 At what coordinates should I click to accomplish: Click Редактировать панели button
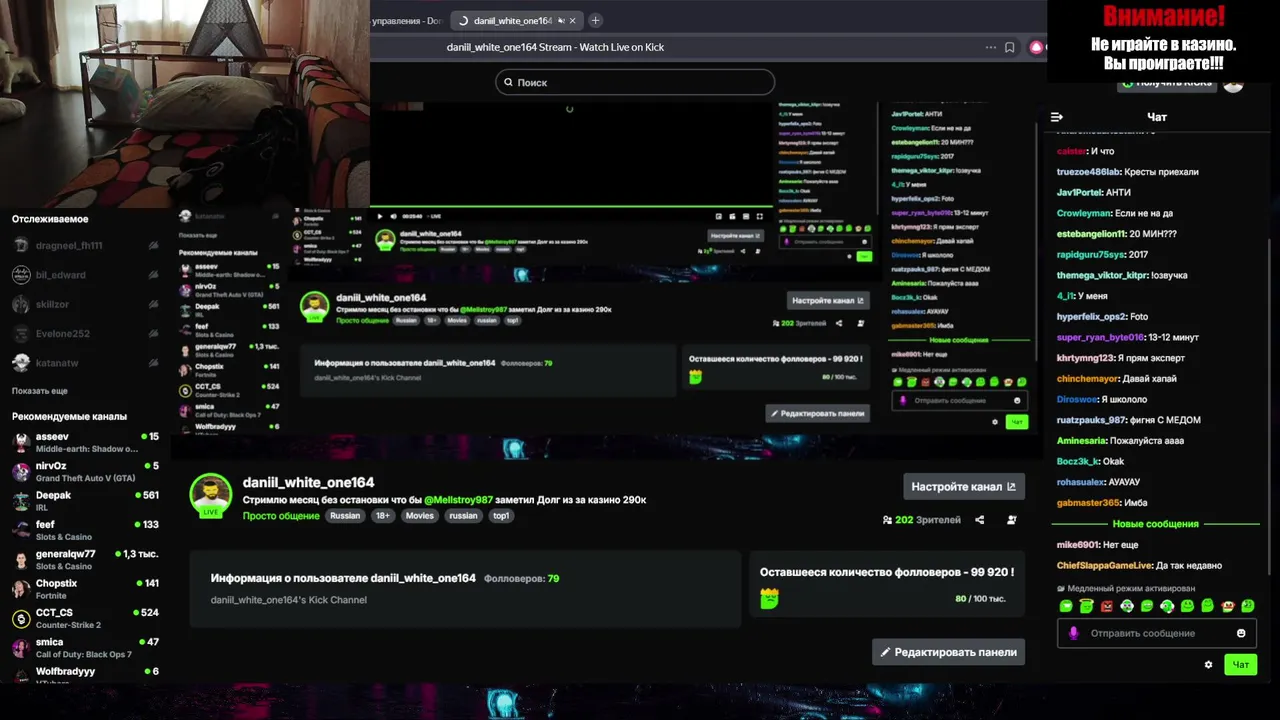click(x=948, y=652)
